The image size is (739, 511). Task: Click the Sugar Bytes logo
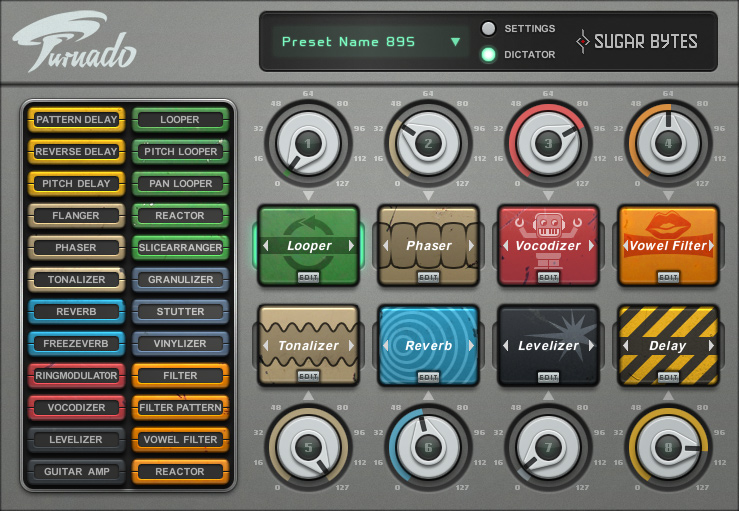click(637, 41)
